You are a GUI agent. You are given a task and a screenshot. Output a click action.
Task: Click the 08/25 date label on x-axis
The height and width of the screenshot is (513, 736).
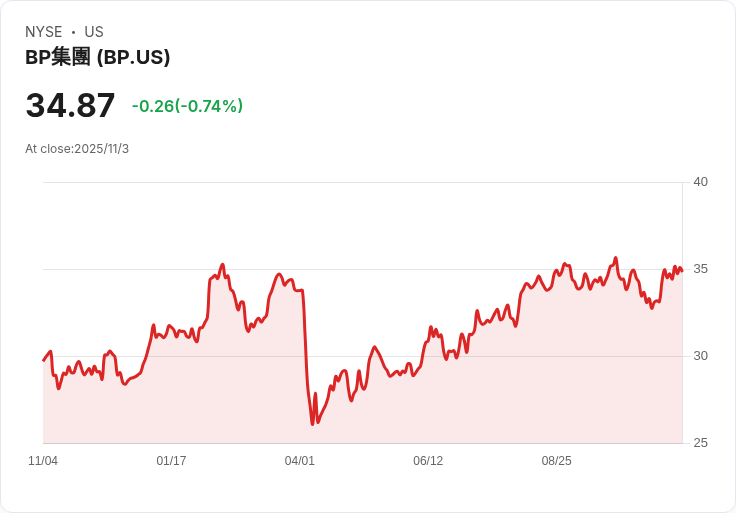coord(557,461)
